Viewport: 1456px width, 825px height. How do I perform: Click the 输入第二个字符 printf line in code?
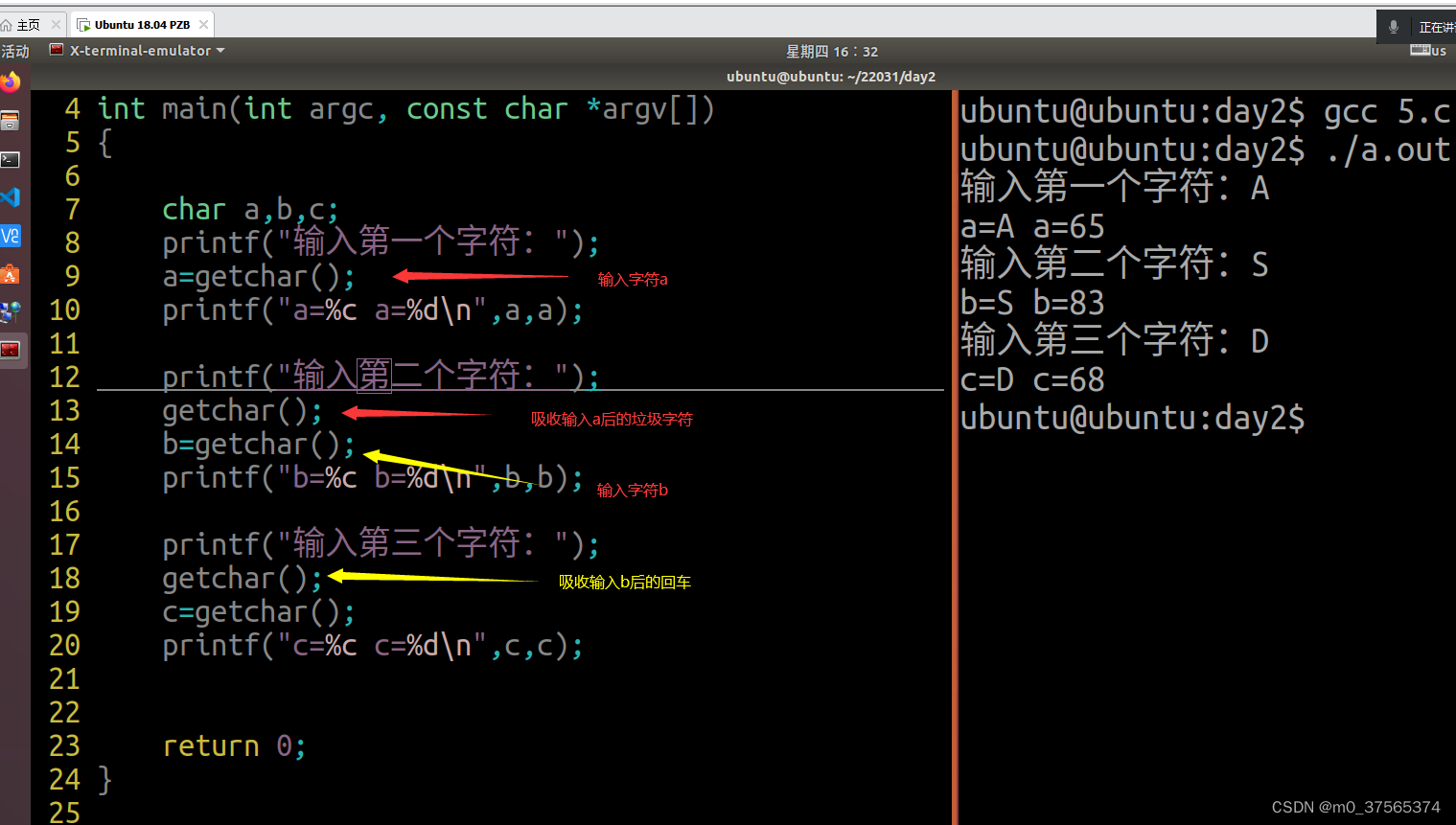(381, 377)
